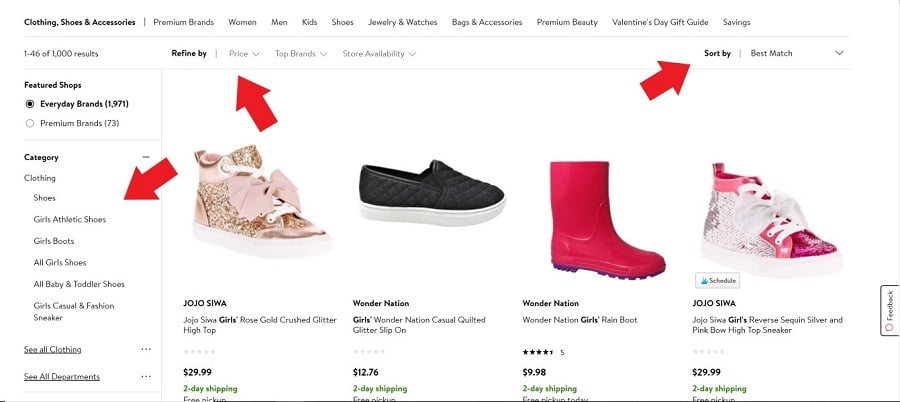Click the ellipsis next to See All Departments
The image size is (900, 402).
(x=146, y=377)
